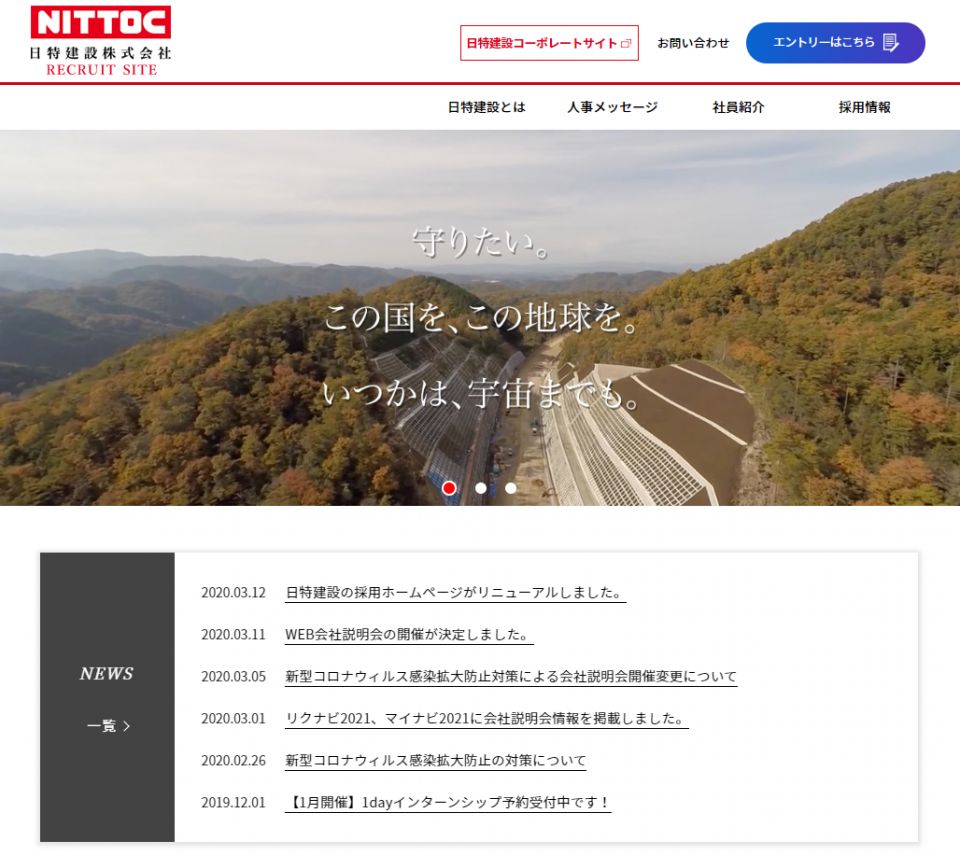Select the second slider dot
The height and width of the screenshot is (855, 960).
[x=481, y=488]
